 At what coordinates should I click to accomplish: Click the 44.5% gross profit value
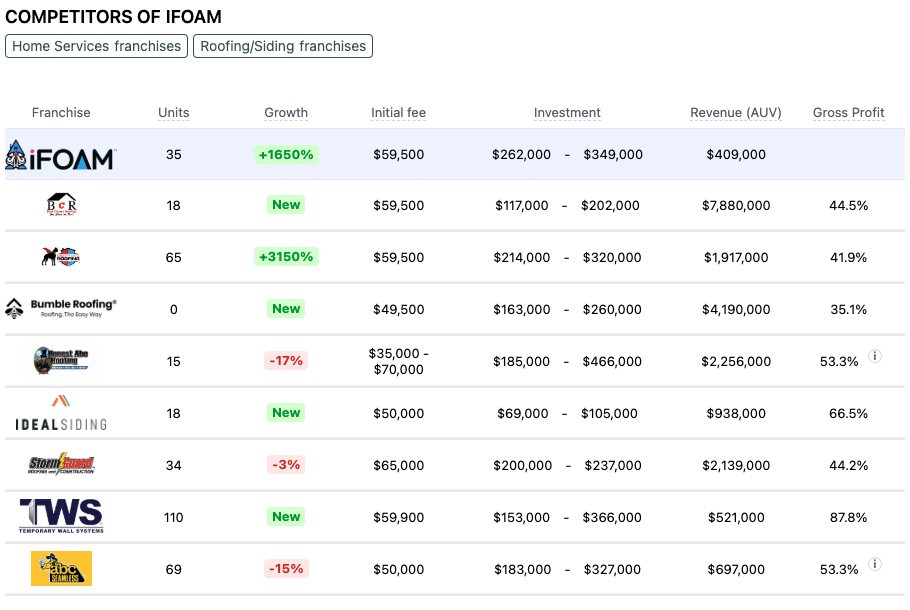pos(848,205)
